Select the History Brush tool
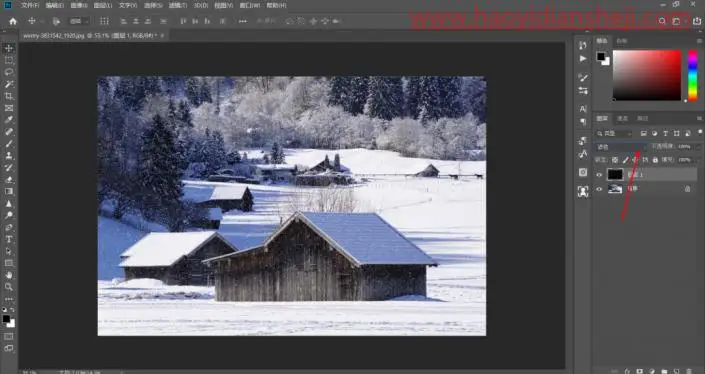The width and height of the screenshot is (705, 374). [9, 168]
